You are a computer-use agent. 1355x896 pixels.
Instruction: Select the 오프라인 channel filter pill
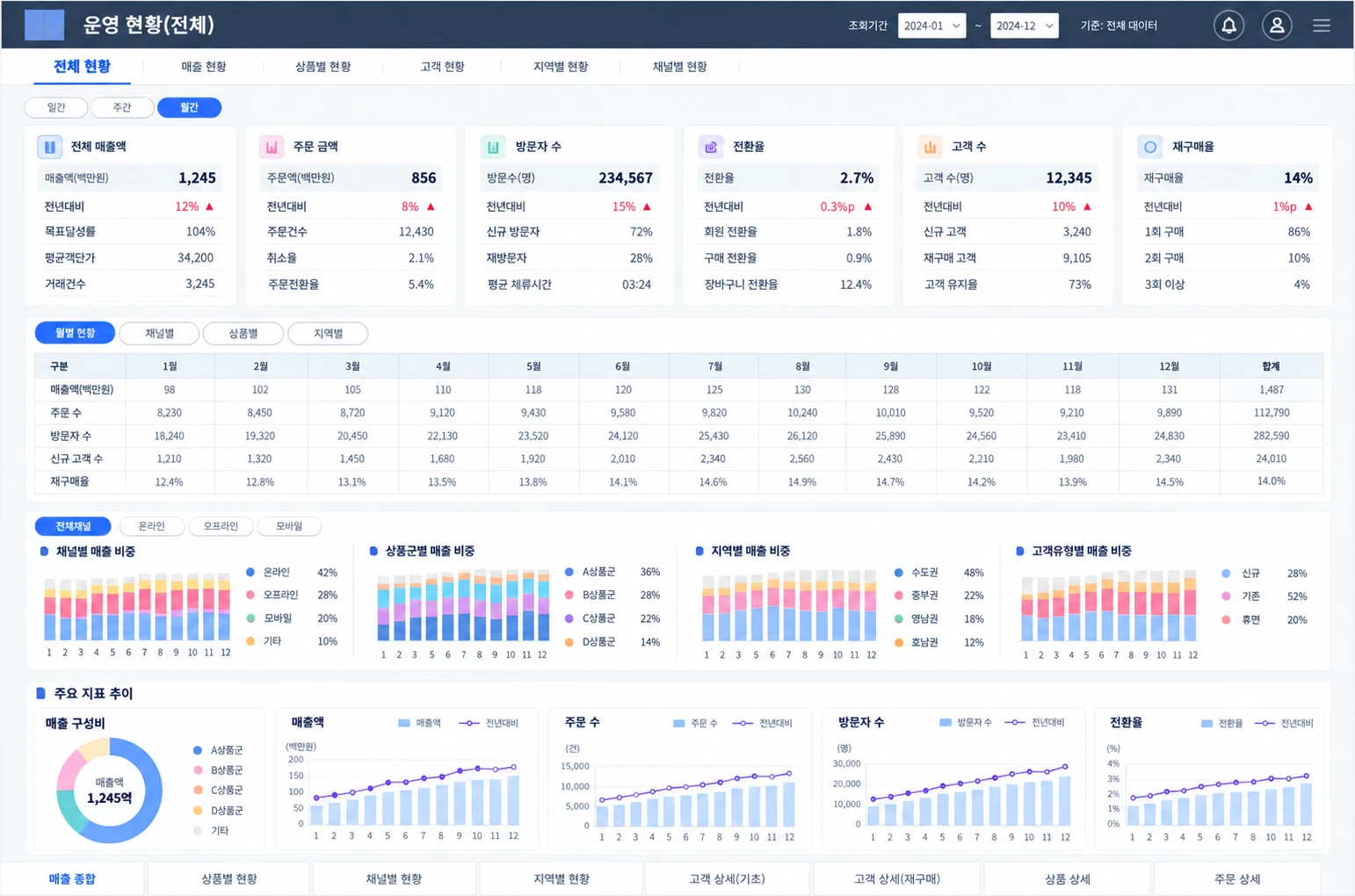tap(221, 526)
